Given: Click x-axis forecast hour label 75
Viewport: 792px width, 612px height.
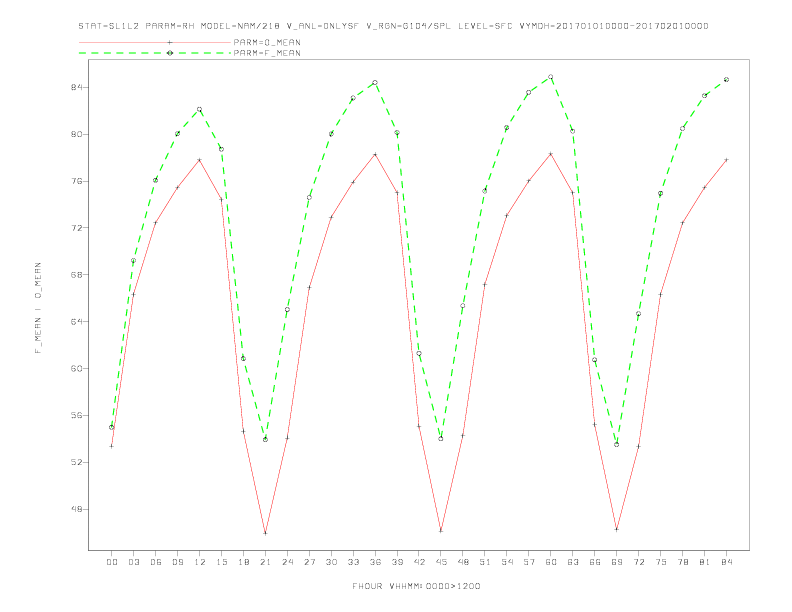Looking at the screenshot, I should [661, 562].
